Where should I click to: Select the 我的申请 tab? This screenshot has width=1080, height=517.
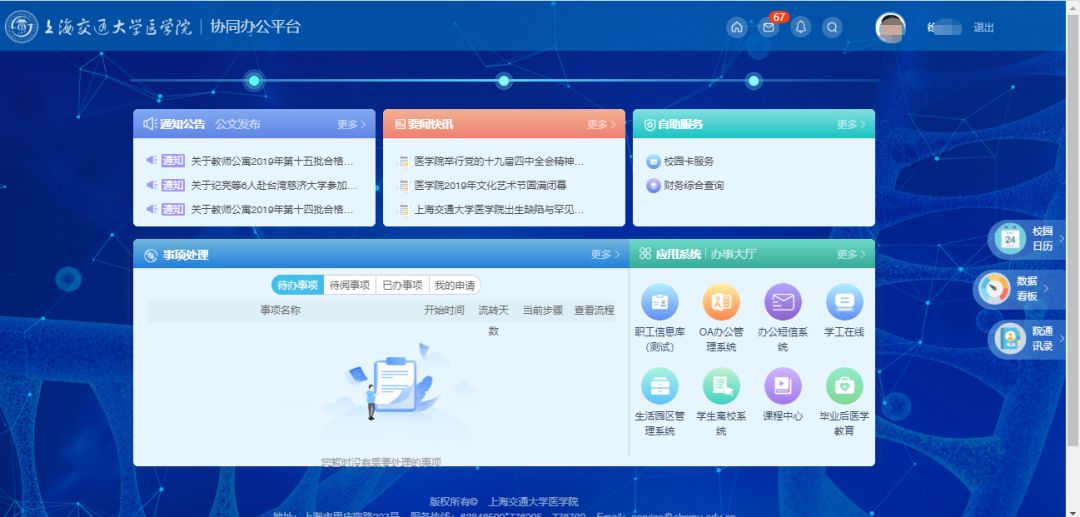(454, 285)
